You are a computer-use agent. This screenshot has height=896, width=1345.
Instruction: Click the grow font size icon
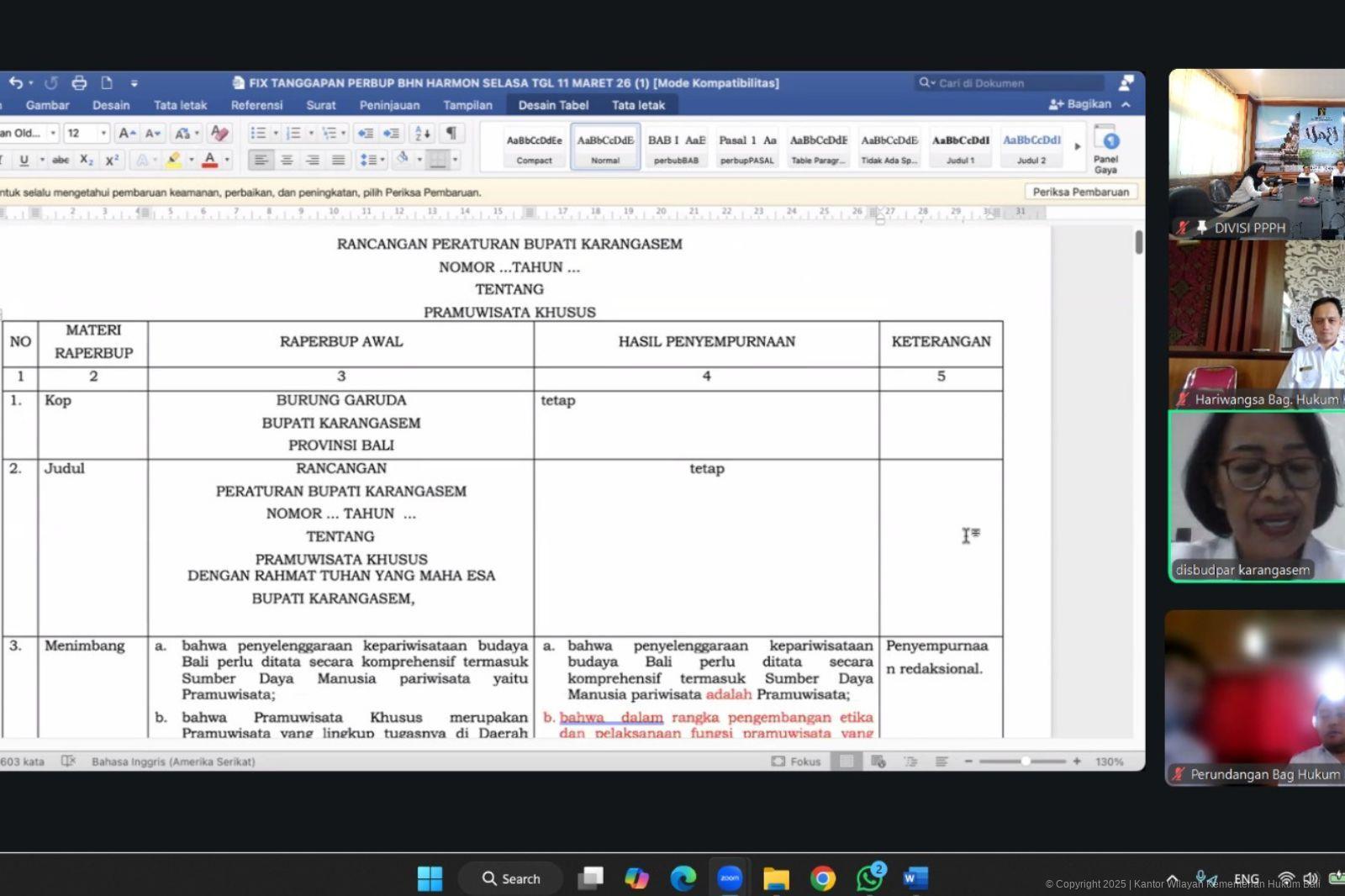click(x=126, y=133)
